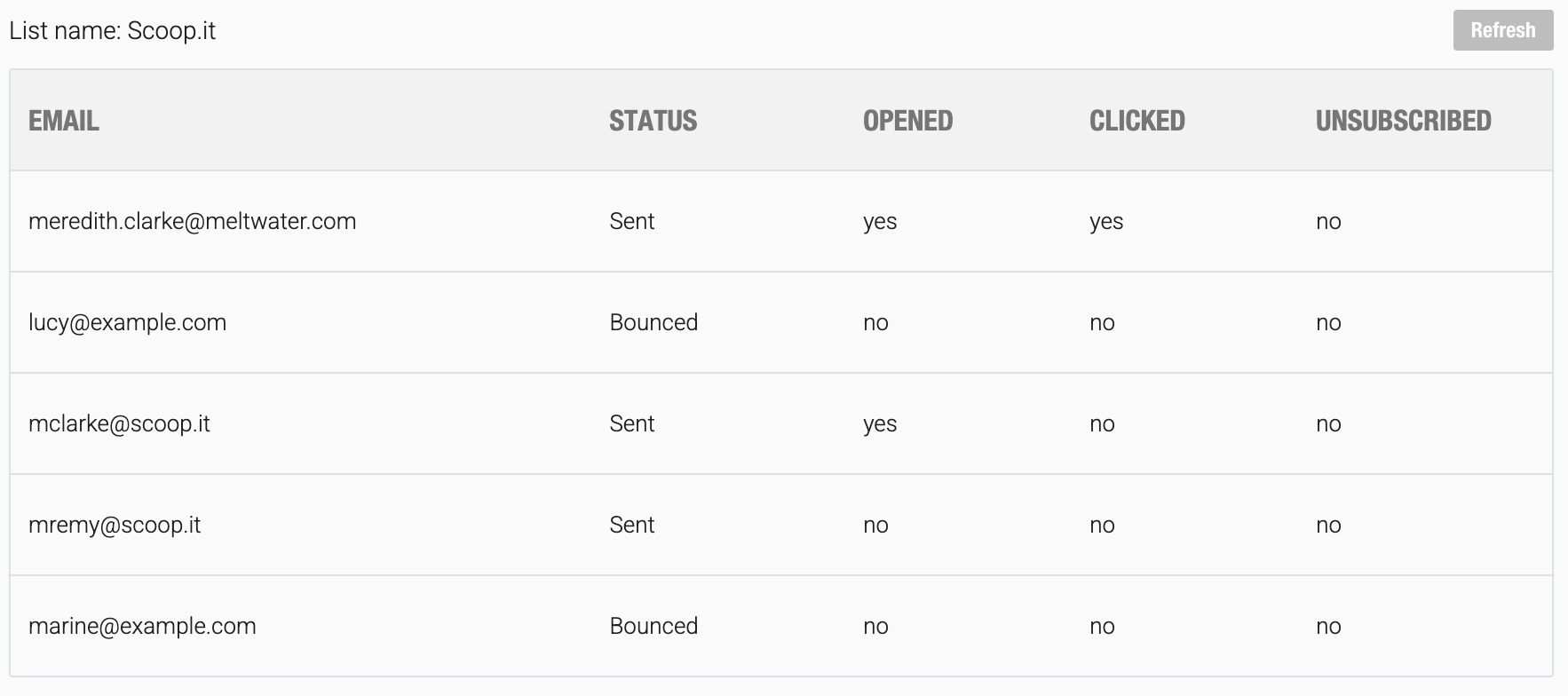Click the CLICKED column header

coord(1136,121)
